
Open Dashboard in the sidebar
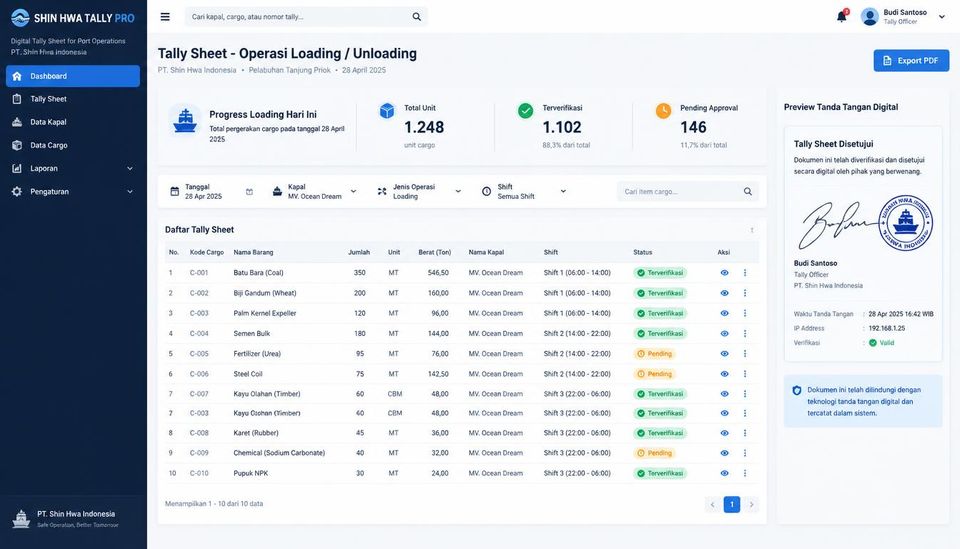coord(73,76)
